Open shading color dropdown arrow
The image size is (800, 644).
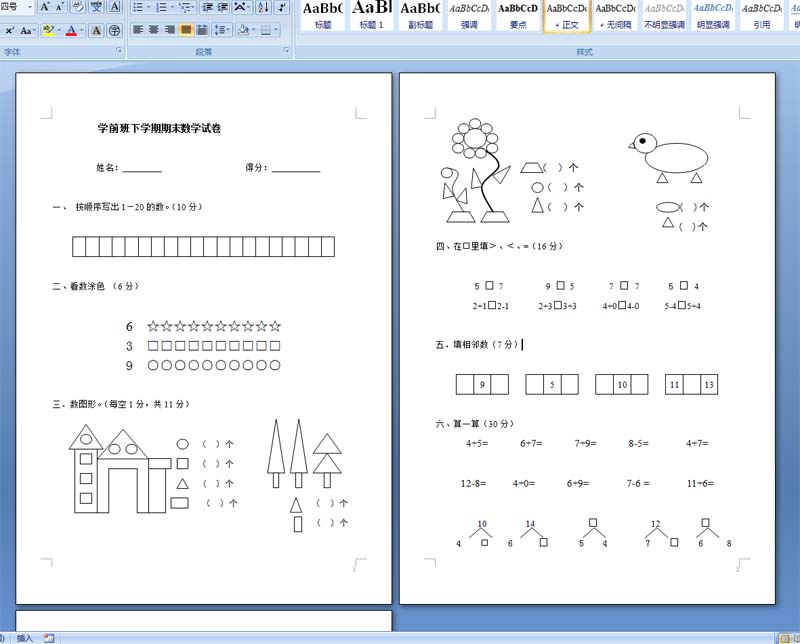(x=254, y=31)
